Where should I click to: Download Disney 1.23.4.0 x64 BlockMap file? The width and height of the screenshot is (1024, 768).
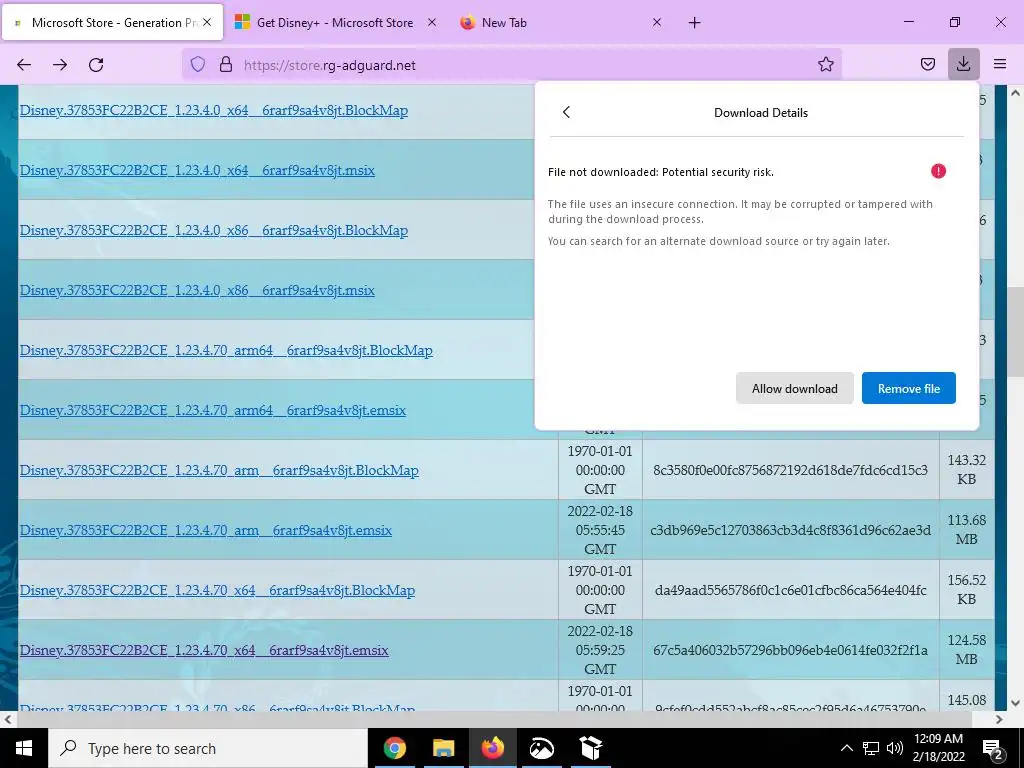214,110
